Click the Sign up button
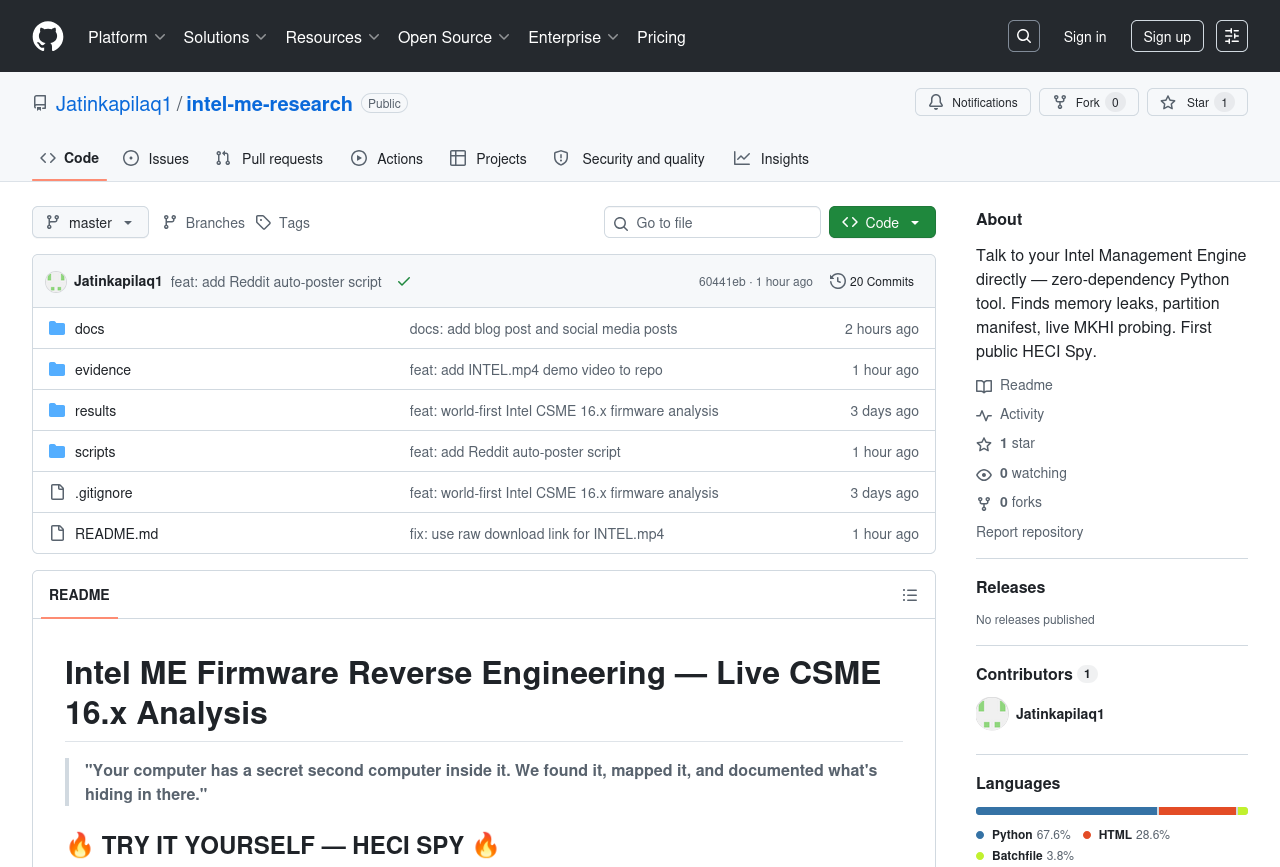This screenshot has width=1280, height=867. (x=1167, y=36)
